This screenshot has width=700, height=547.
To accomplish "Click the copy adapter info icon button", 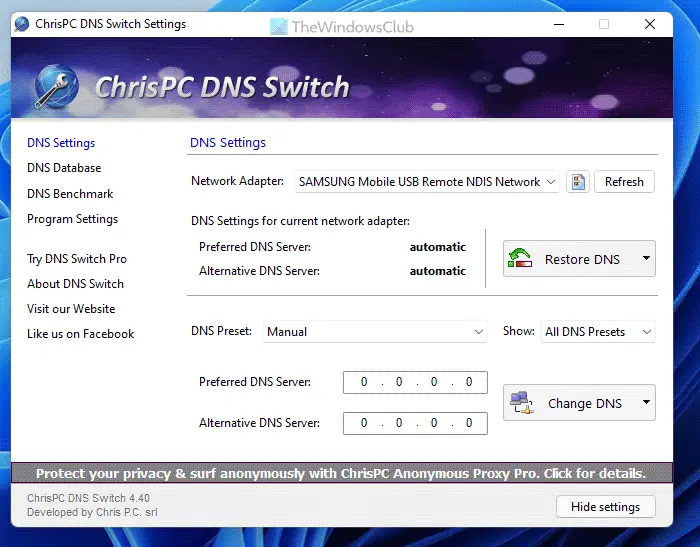I will [578, 182].
